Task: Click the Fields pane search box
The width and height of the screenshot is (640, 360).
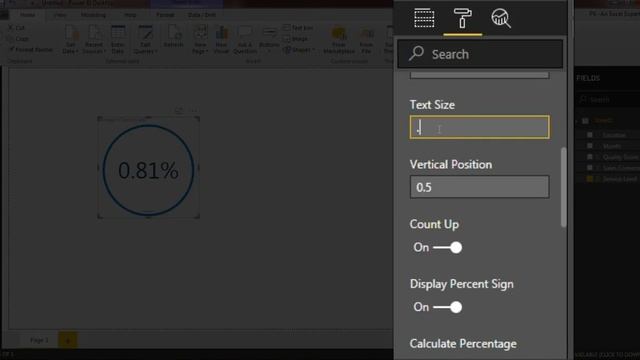Action: click(x=608, y=100)
